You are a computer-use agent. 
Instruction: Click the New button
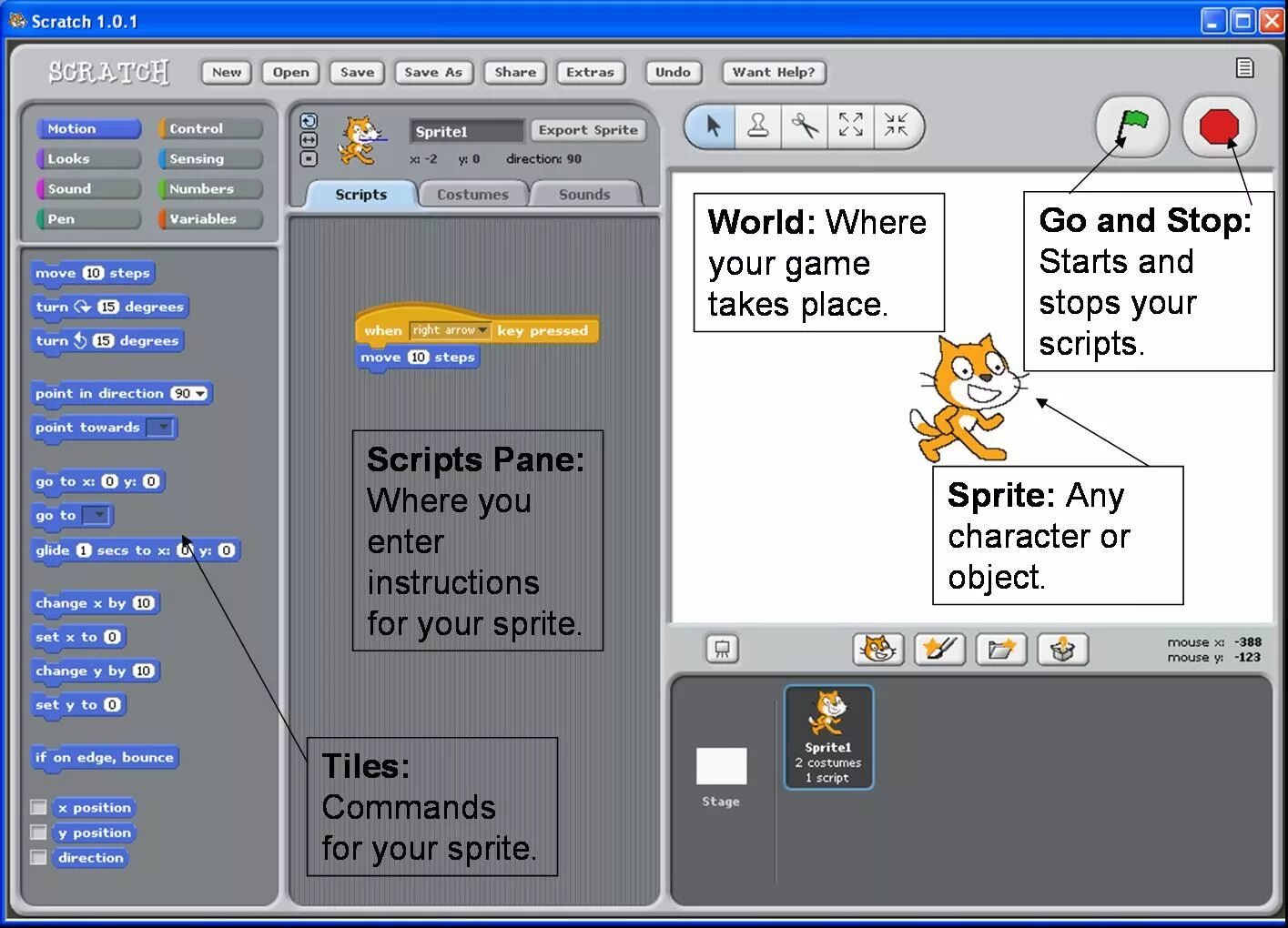(x=227, y=72)
